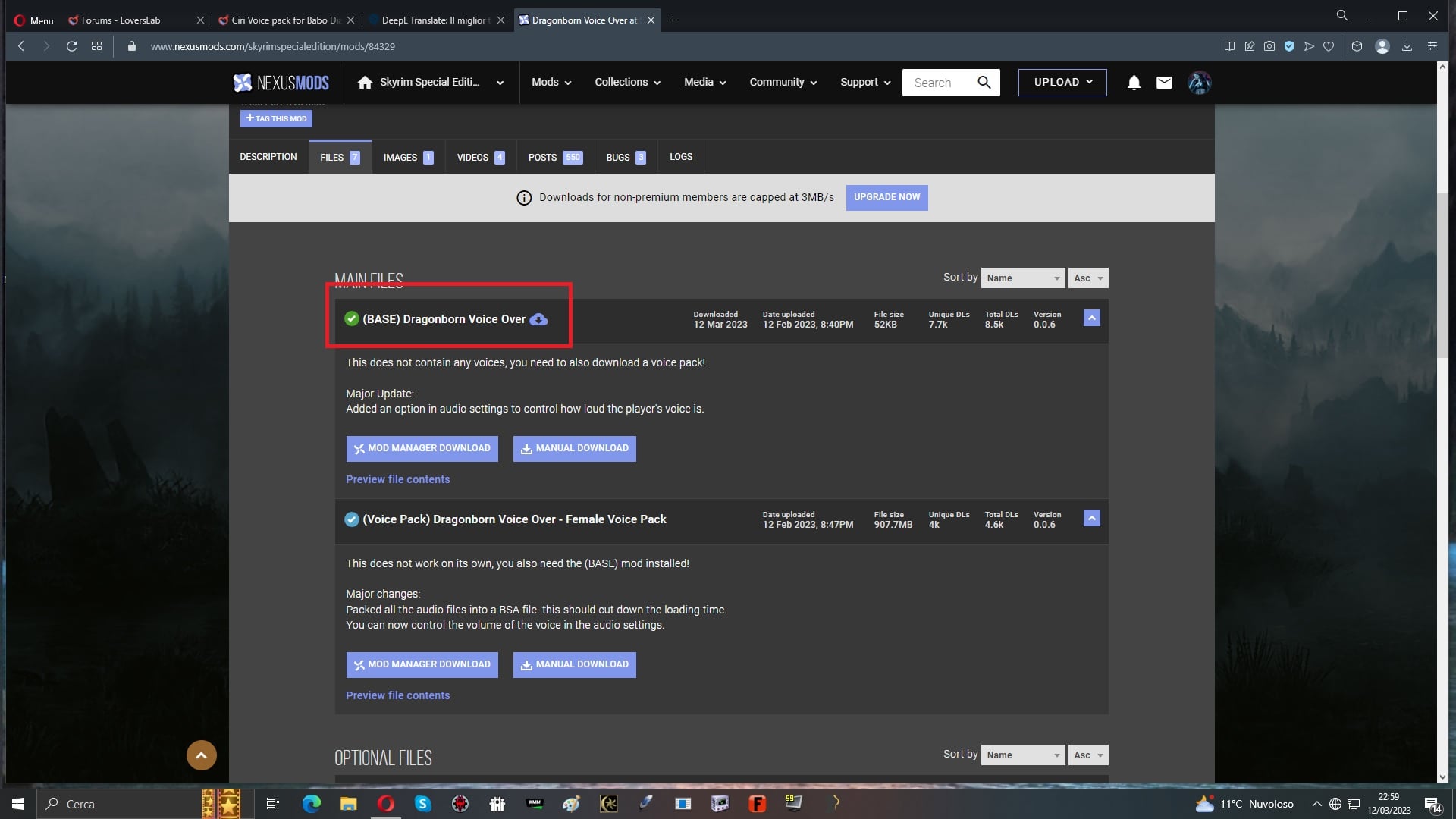This screenshot has width=1456, height=819.
Task: Click MOD MANAGER DOWNLOAD for the BASE file
Action: click(x=422, y=449)
